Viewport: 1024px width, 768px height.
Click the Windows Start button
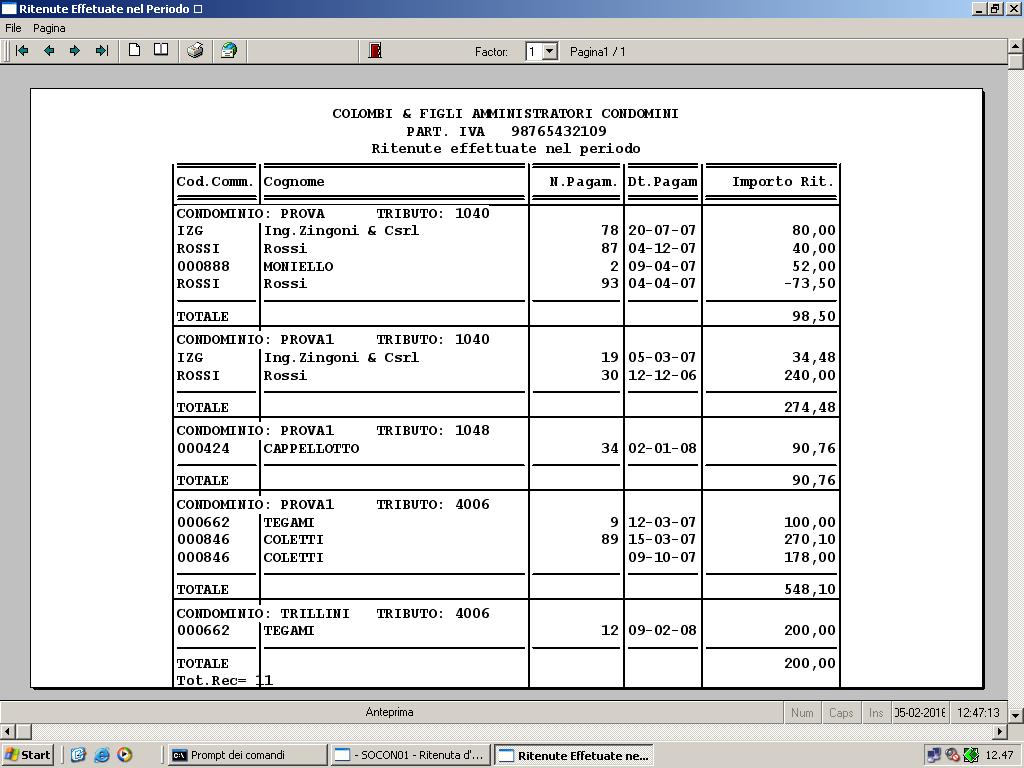[x=27, y=755]
